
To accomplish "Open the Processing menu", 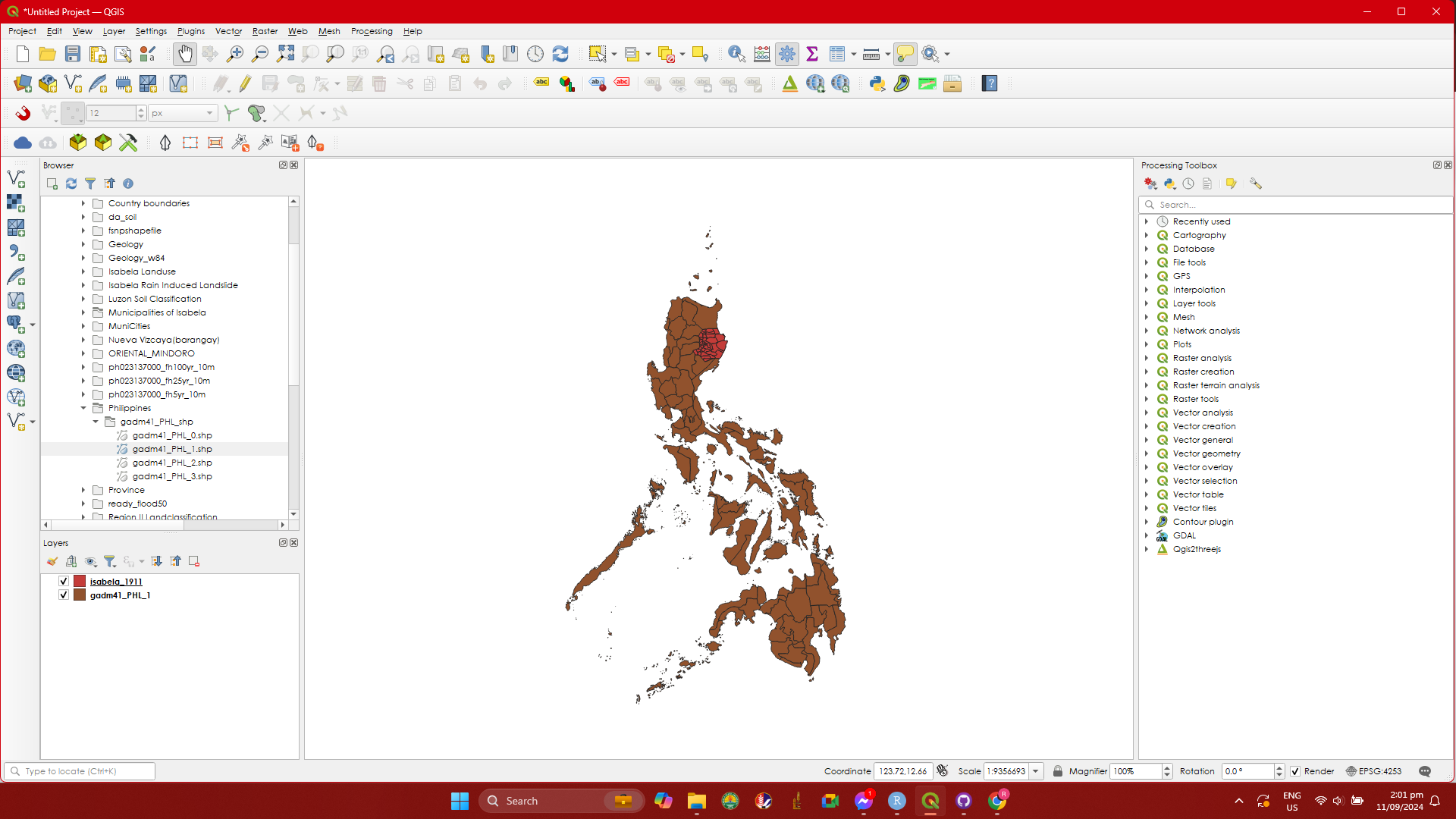I will coord(372,31).
